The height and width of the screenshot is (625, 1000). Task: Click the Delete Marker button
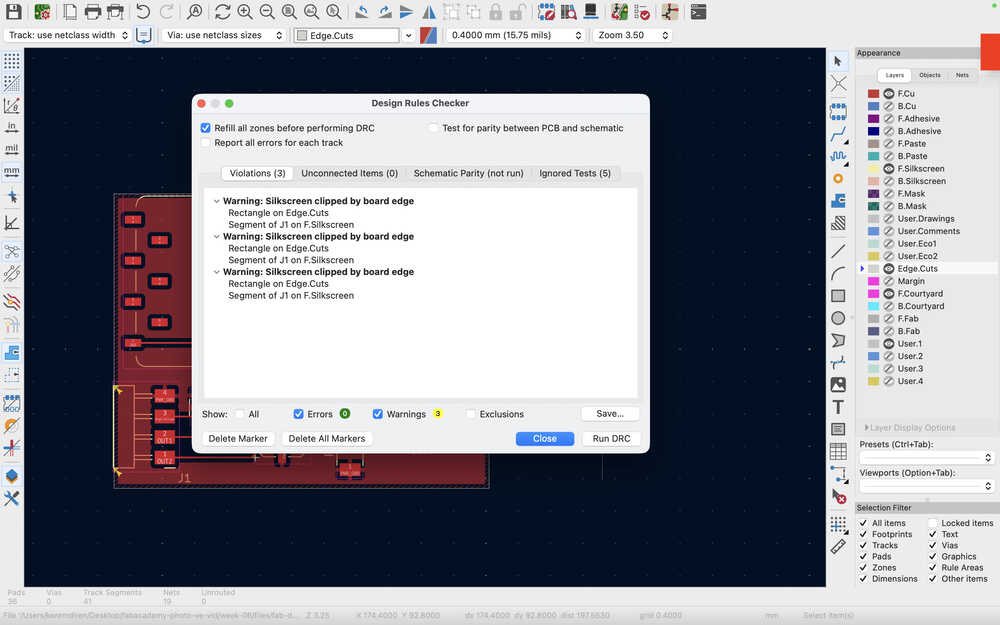pyautogui.click(x=238, y=439)
